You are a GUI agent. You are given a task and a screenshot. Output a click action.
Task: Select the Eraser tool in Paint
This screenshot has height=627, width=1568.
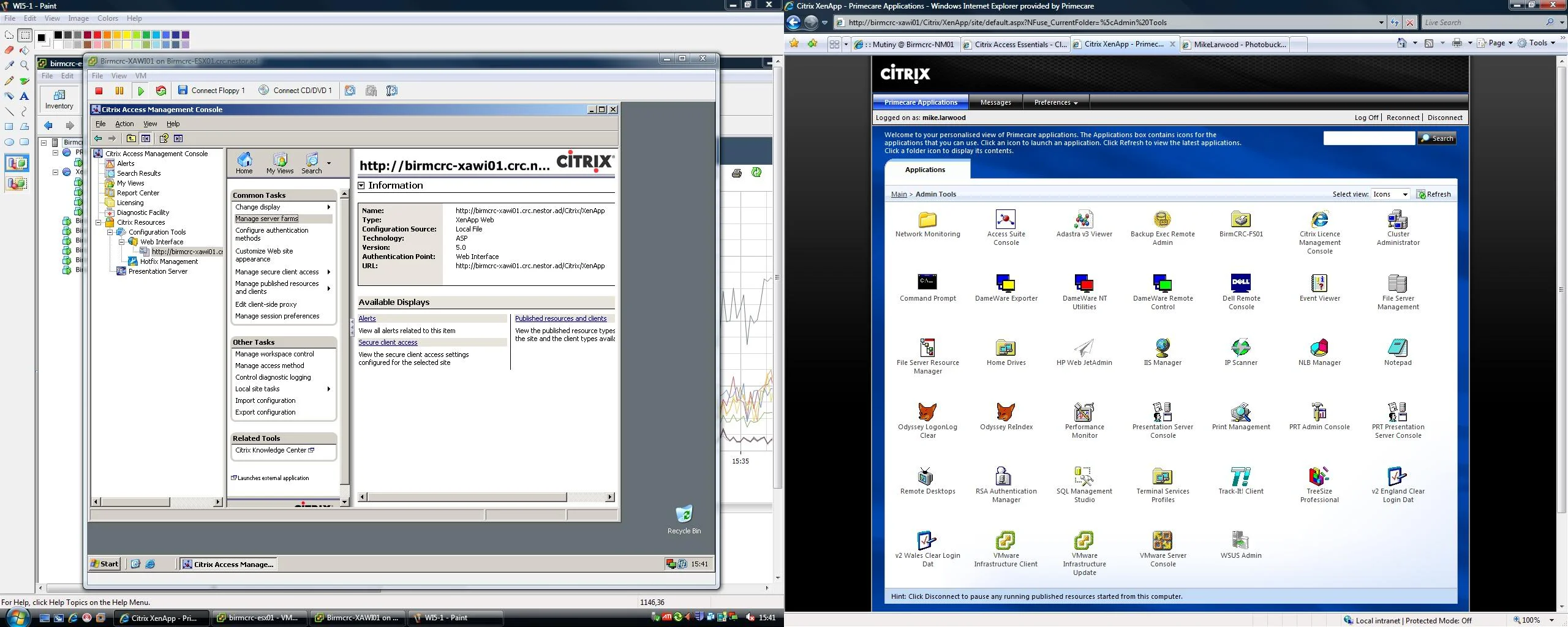(x=9, y=50)
